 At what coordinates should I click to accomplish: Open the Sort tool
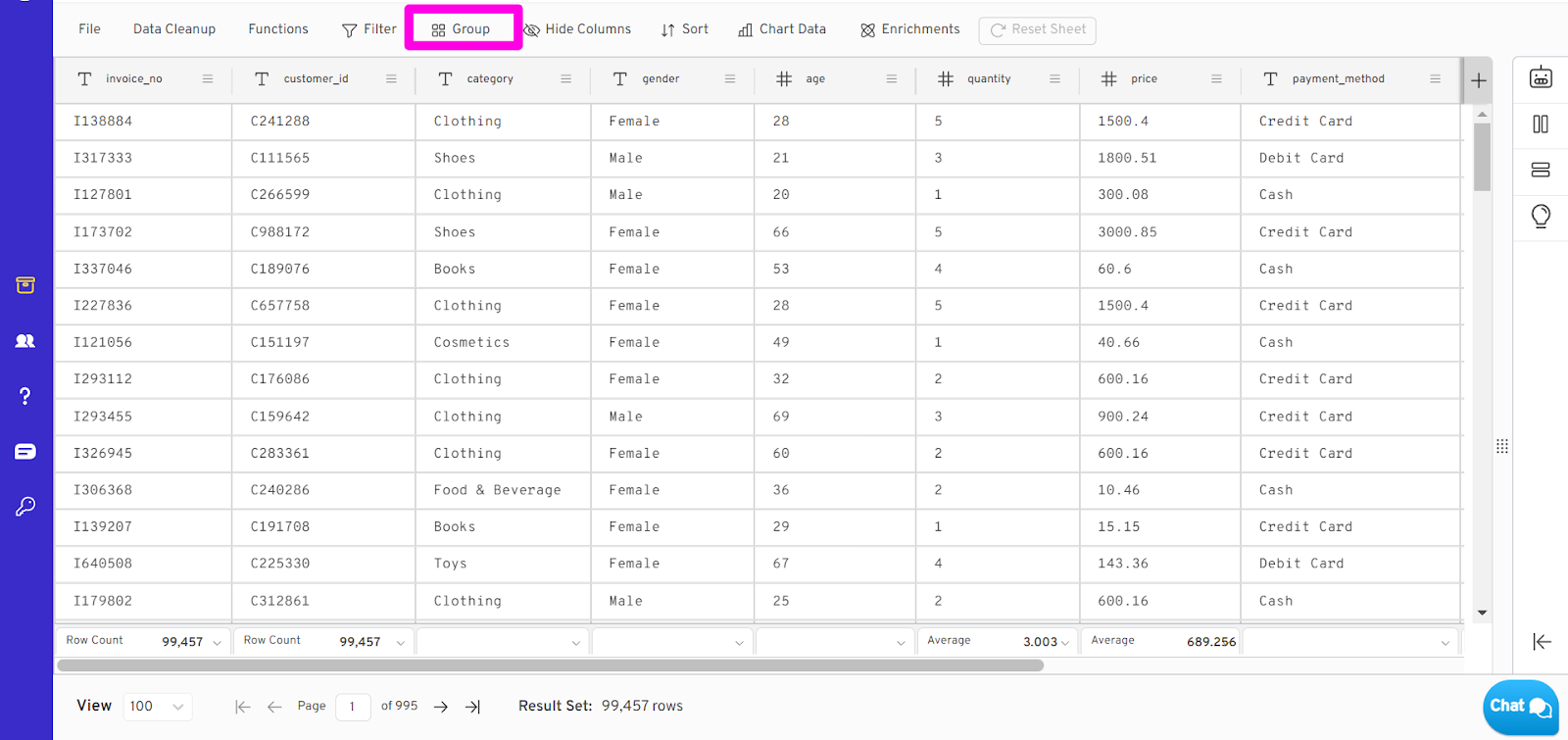point(684,29)
